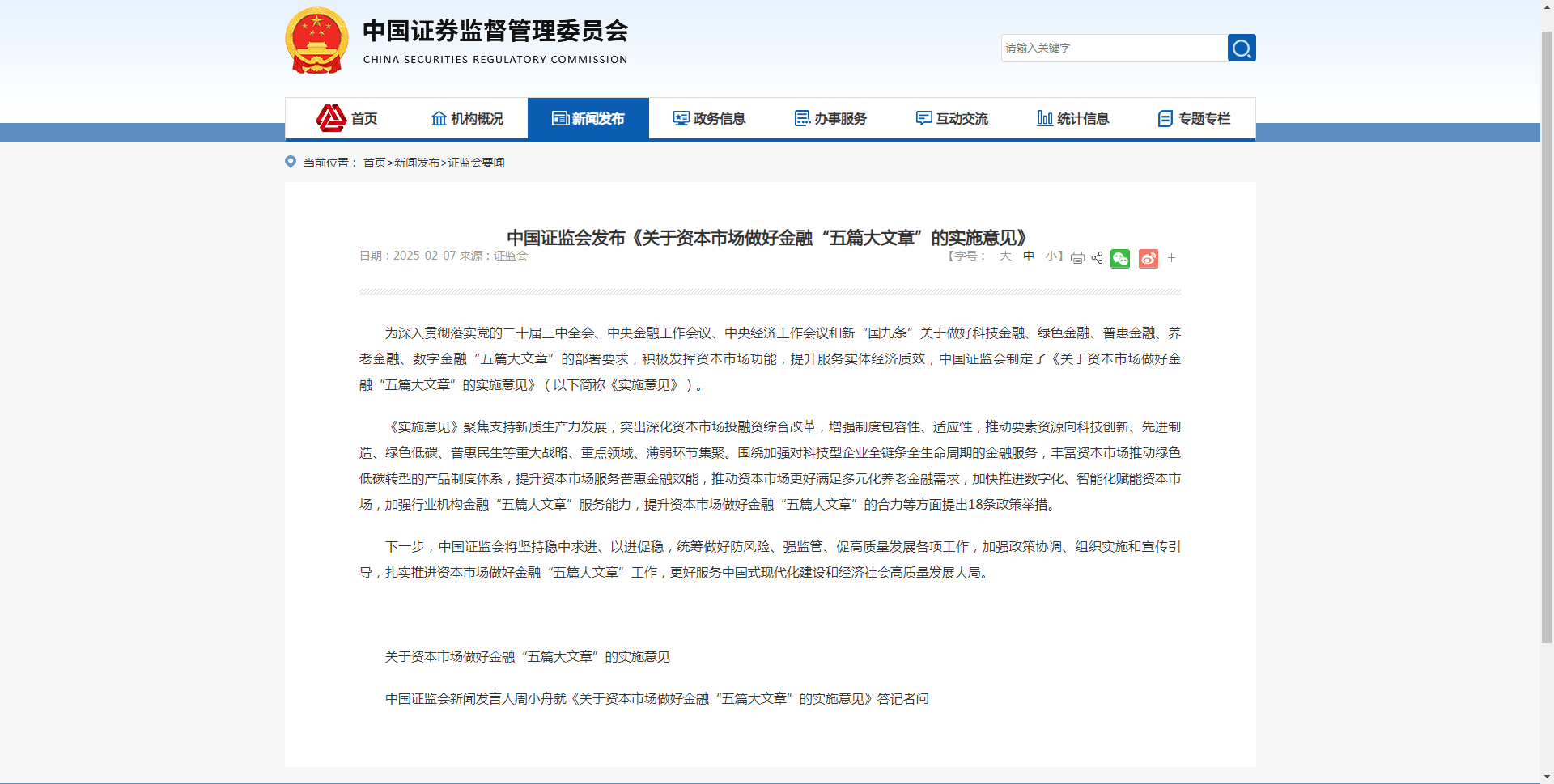Click the date 2025-02-07 text
Screen dimensions: 1554x784
coord(425,256)
